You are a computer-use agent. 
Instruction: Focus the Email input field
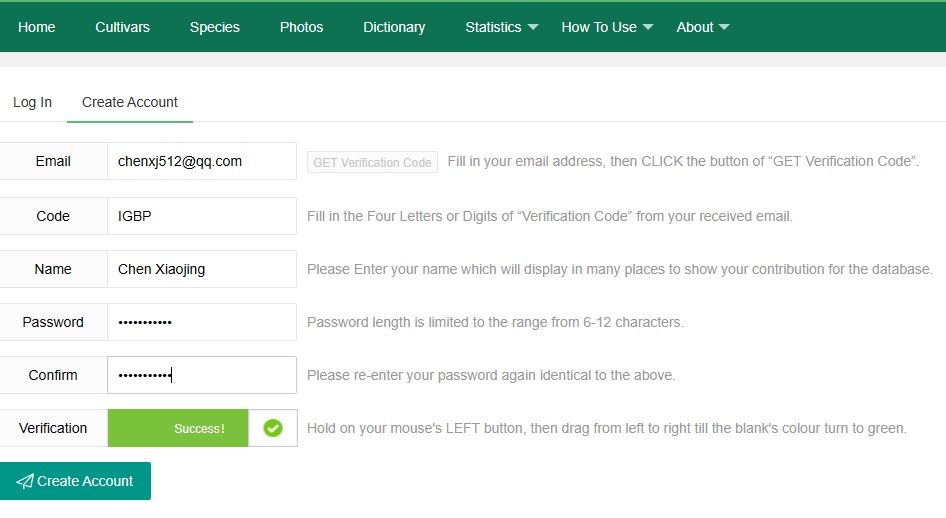point(202,161)
